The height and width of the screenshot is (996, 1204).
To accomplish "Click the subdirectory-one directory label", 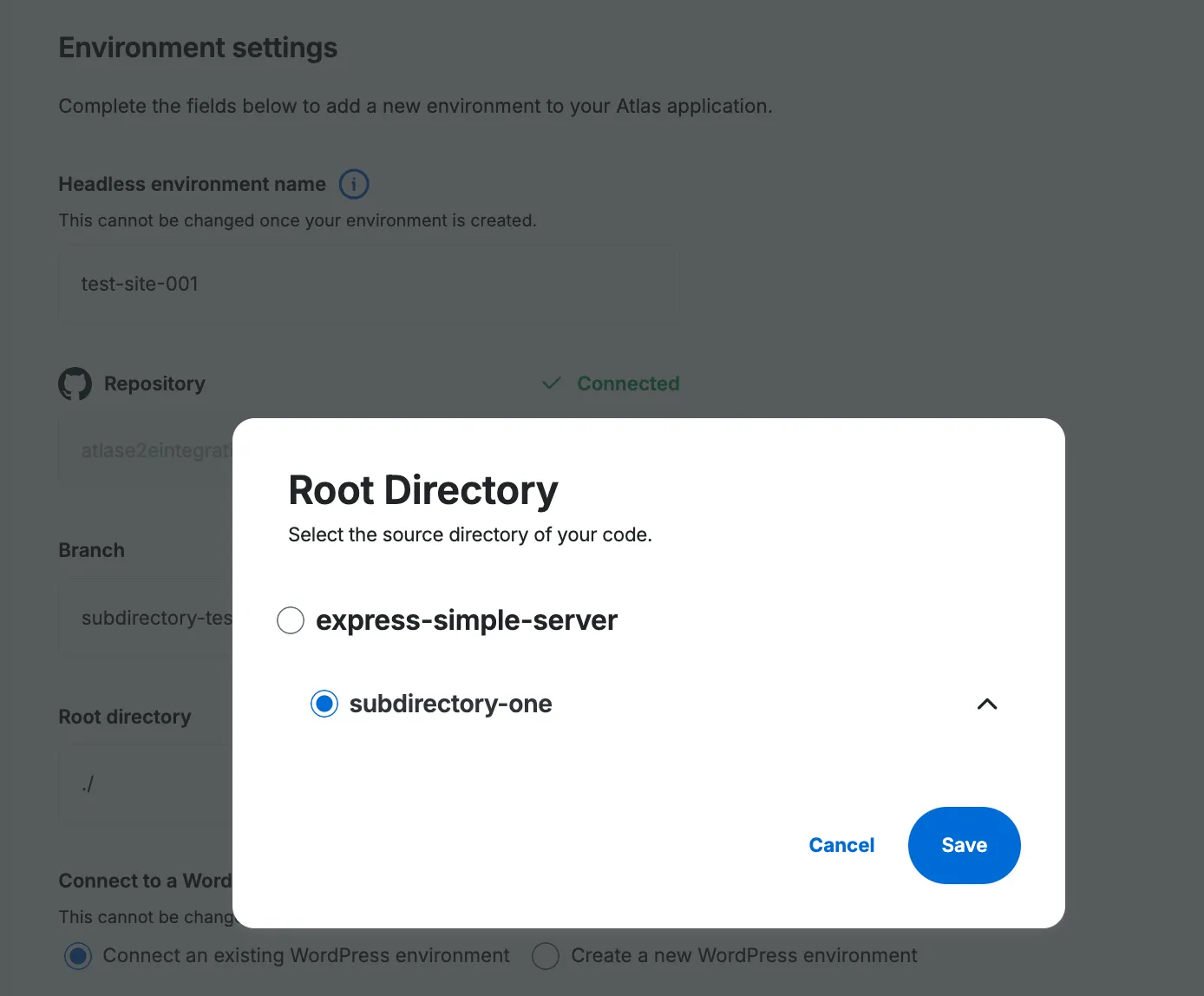I will (x=450, y=704).
